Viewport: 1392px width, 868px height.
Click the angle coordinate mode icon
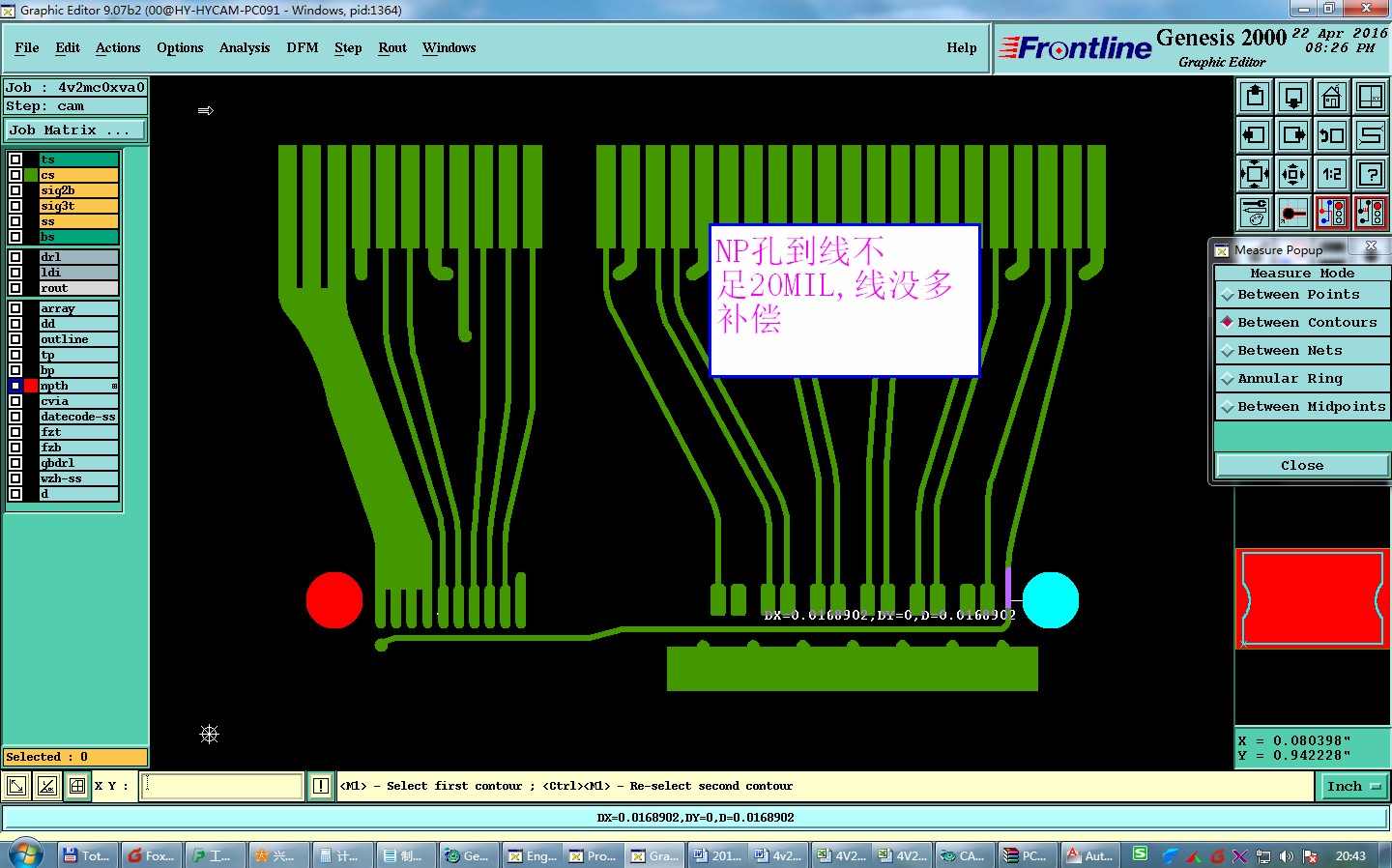pos(46,786)
